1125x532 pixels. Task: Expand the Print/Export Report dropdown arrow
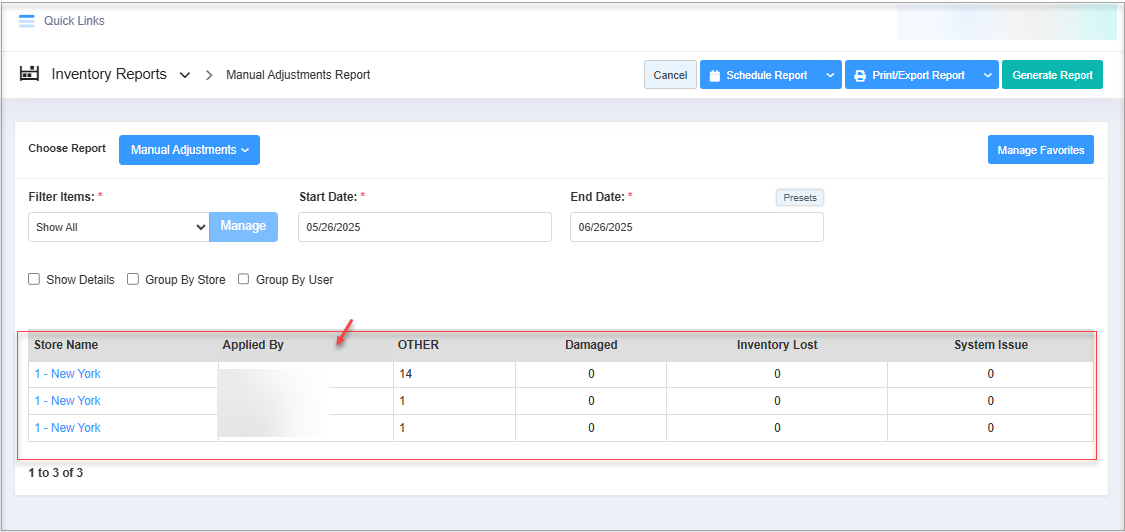coord(986,76)
